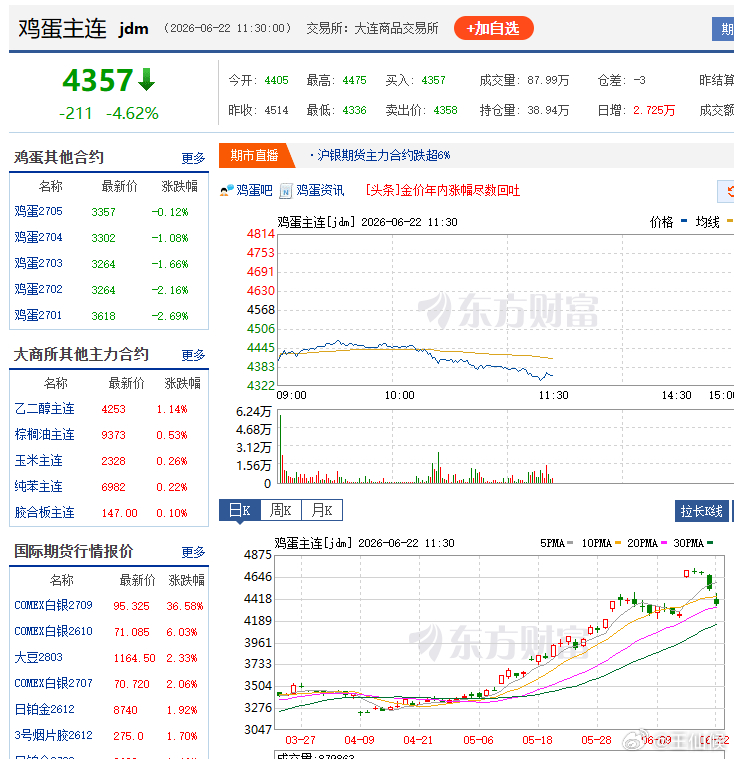The height and width of the screenshot is (759, 734).
Task: Open COMEX白银2610 quote
Action: tap(53, 632)
